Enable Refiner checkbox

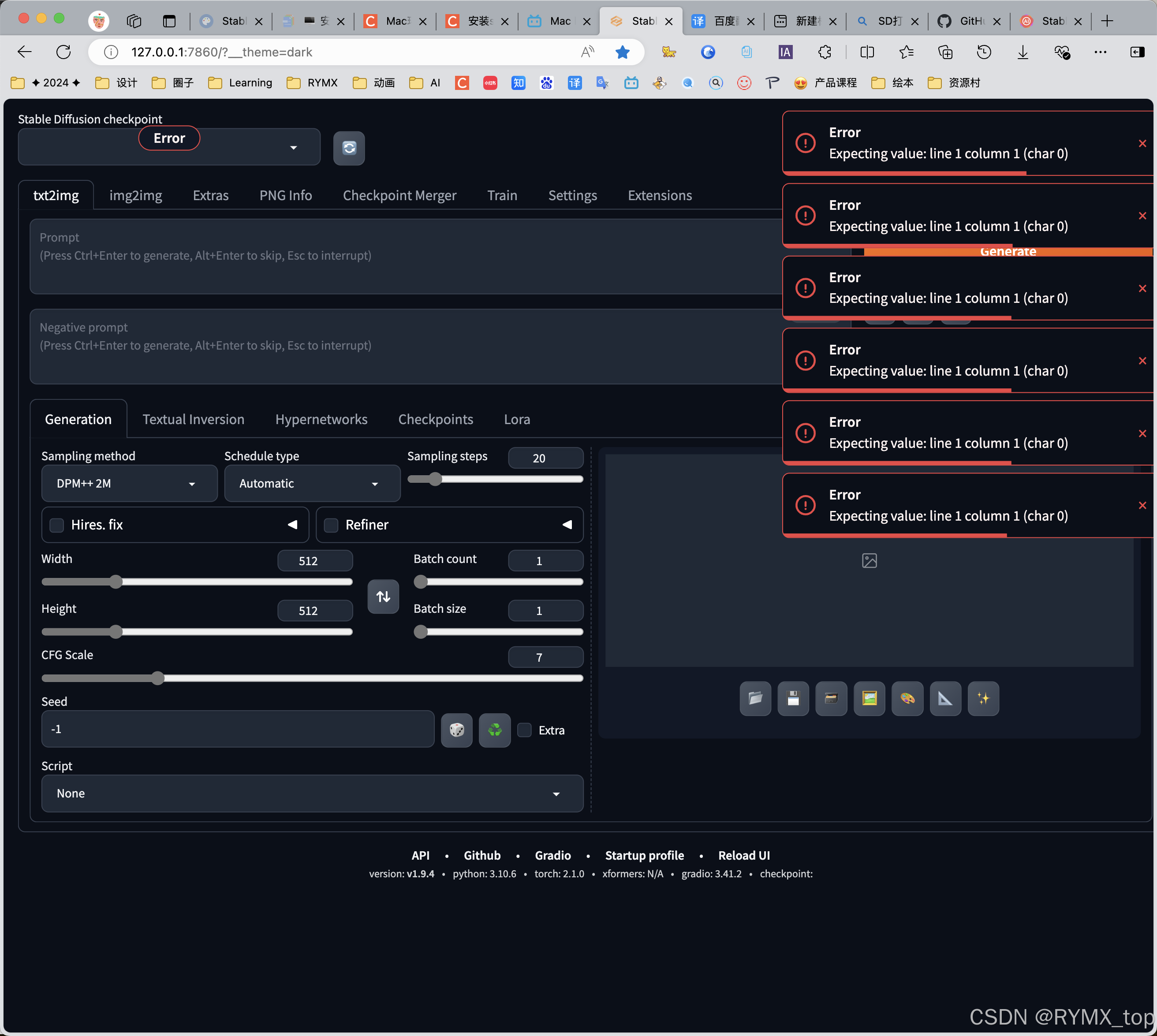(x=332, y=525)
